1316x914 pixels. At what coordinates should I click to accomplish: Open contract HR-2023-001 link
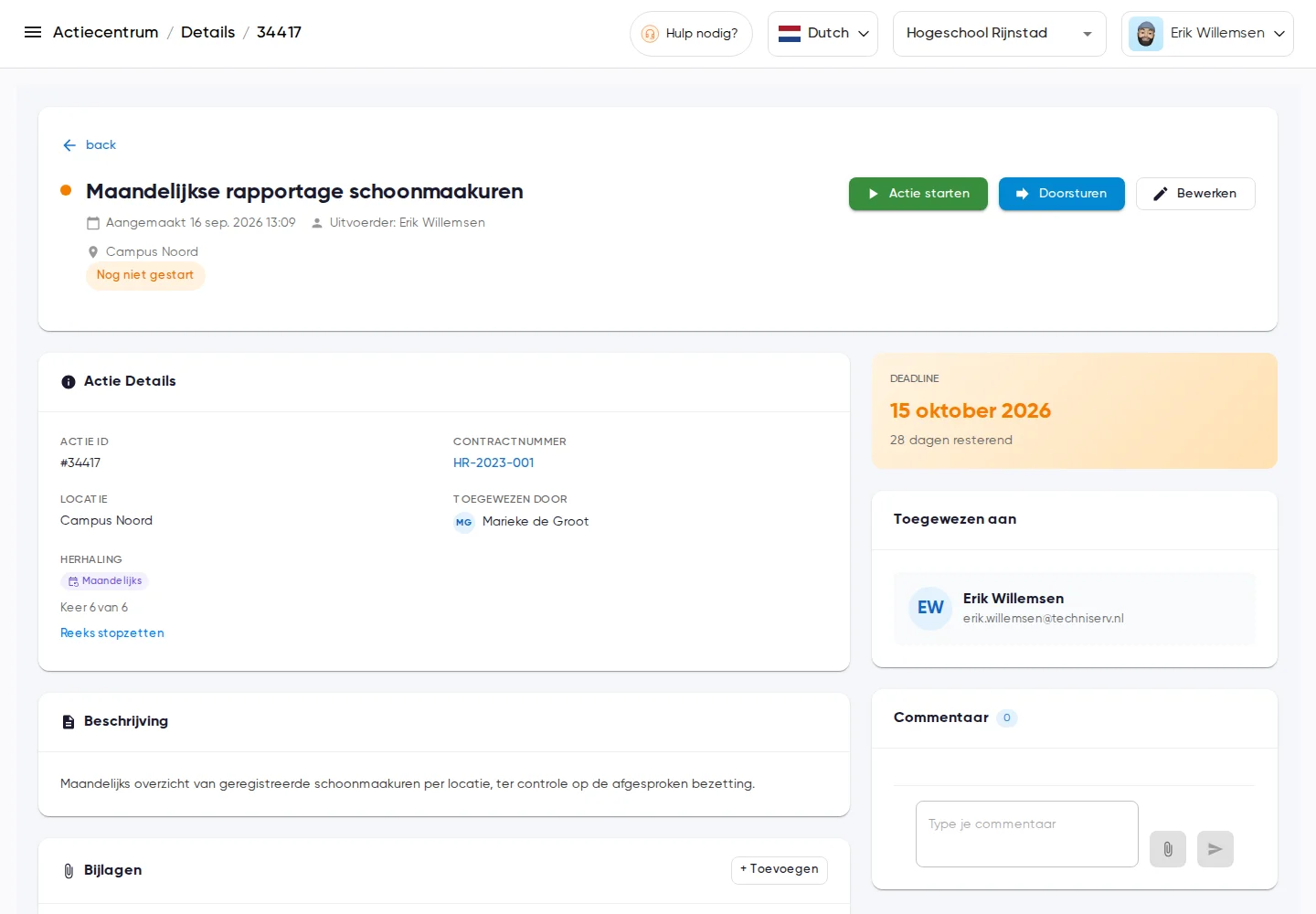pyautogui.click(x=493, y=463)
